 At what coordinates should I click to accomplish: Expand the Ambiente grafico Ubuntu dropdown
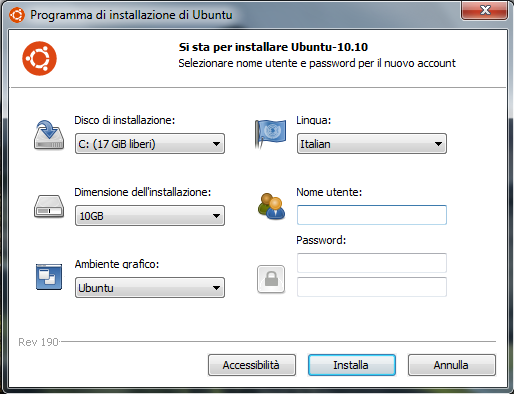click(150, 287)
